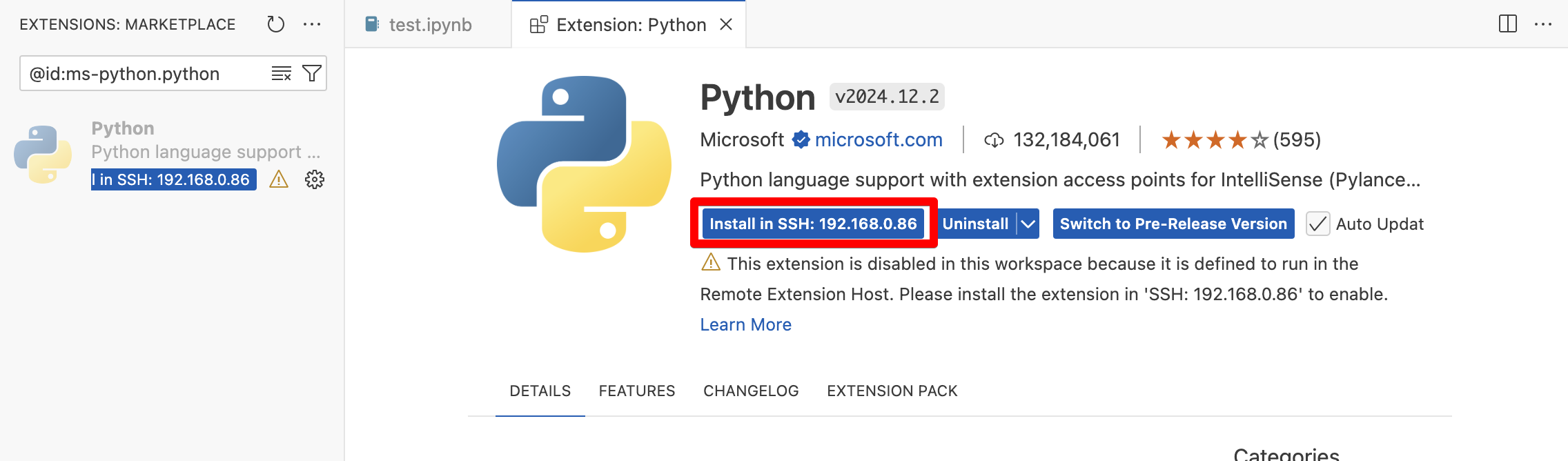This screenshot has width=1568, height=461.
Task: Select the Python extension in the list
Action: (173, 154)
